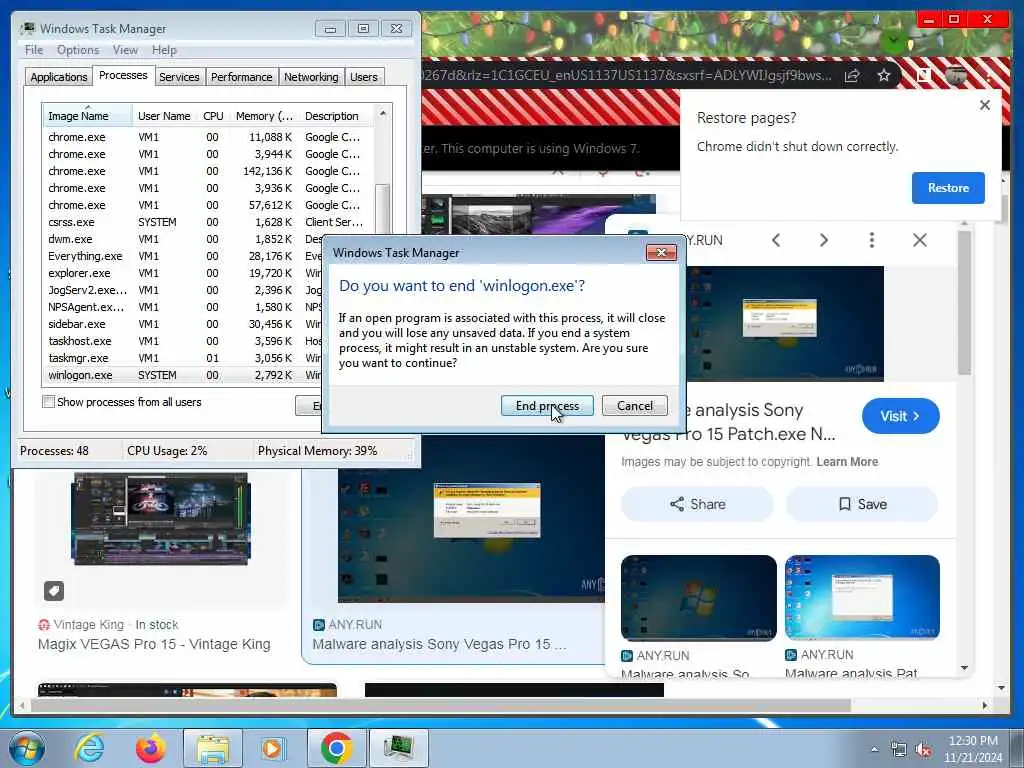Open Windows Media Player from taskbar
Image resolution: width=1024 pixels, height=768 pixels.
273,748
